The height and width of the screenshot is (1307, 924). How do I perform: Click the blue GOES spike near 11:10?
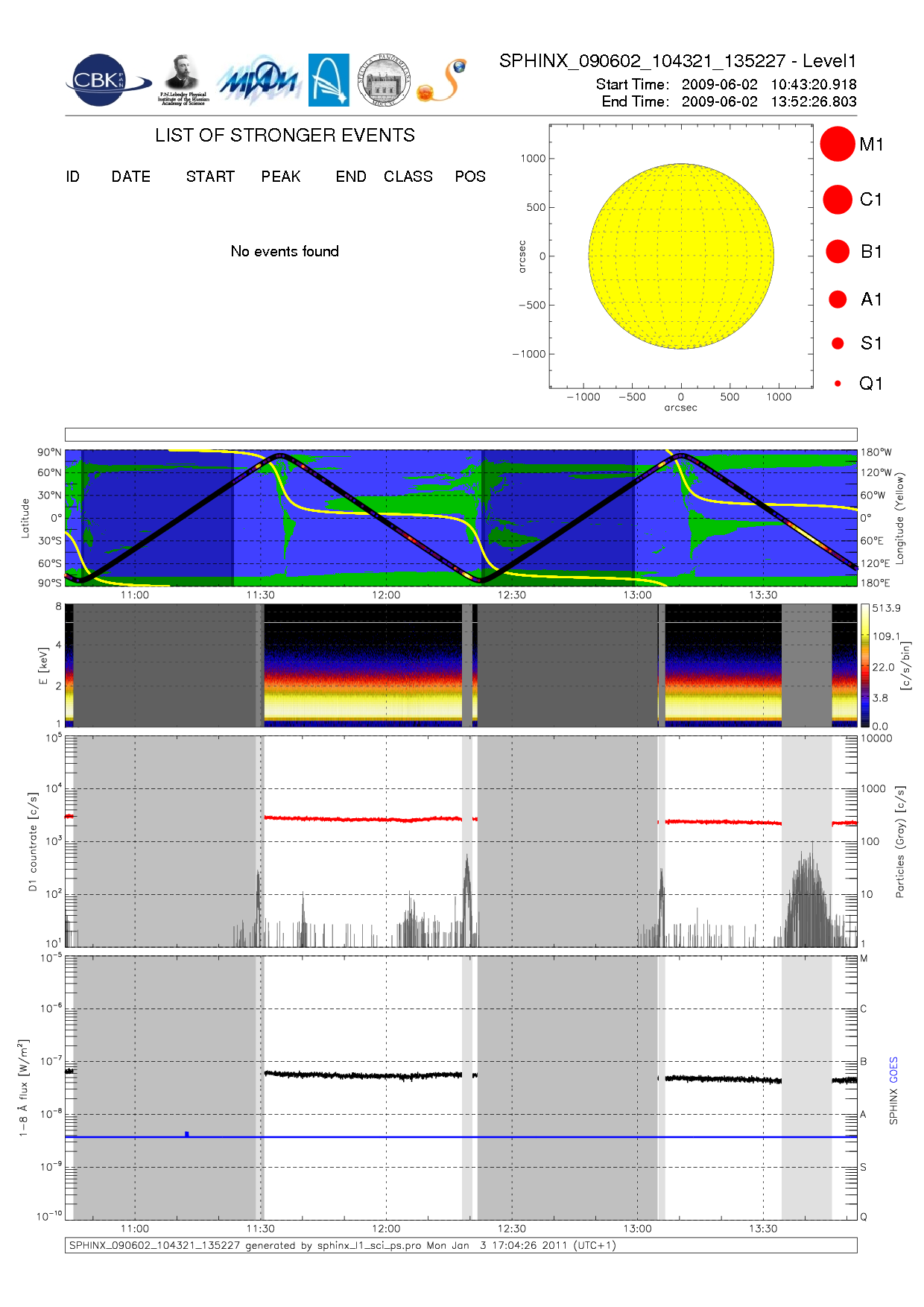click(186, 1134)
